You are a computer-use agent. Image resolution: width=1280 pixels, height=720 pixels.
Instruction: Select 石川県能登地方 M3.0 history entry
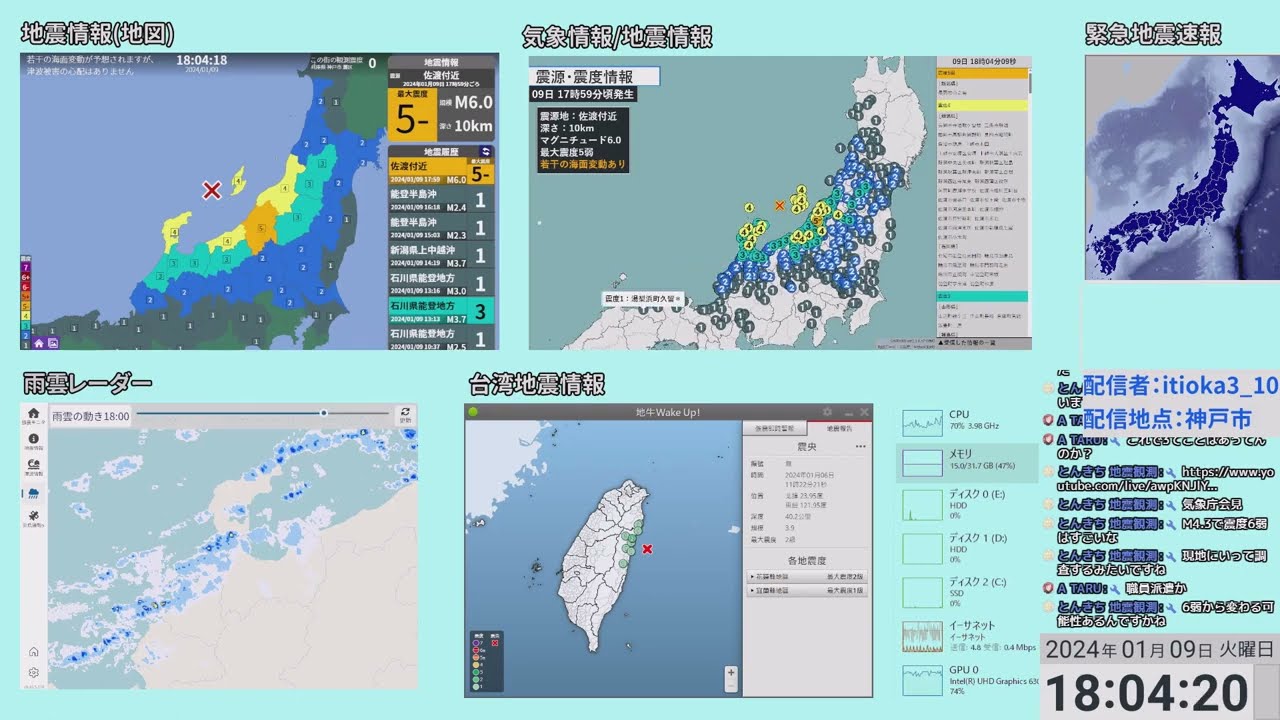pos(442,284)
